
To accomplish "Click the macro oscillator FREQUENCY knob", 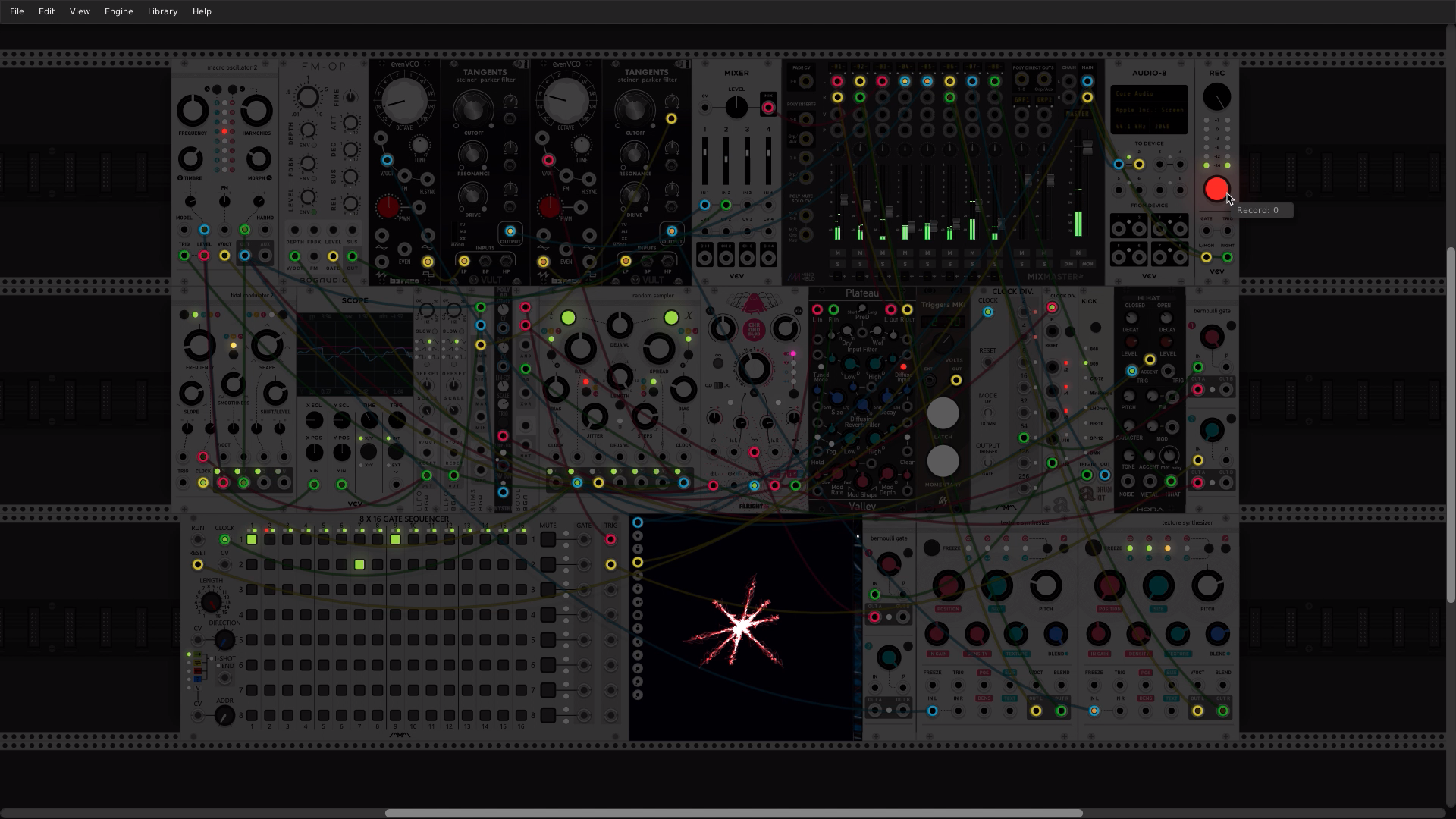I will [193, 111].
